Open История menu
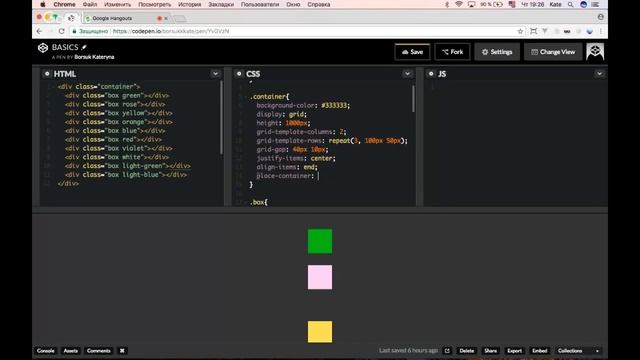The height and width of the screenshot is (360, 640). point(189,4)
